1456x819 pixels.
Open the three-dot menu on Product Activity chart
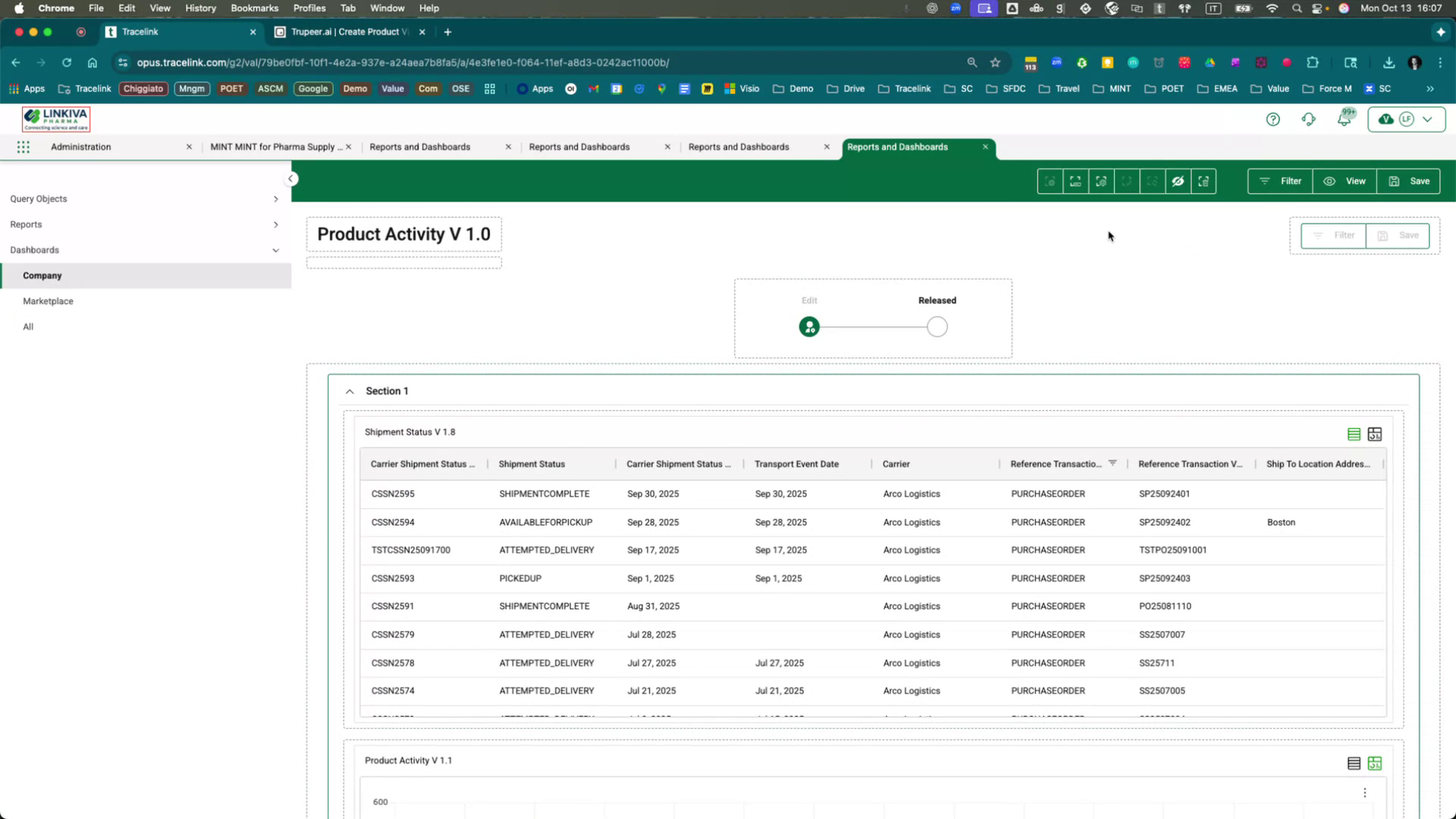click(x=1364, y=792)
